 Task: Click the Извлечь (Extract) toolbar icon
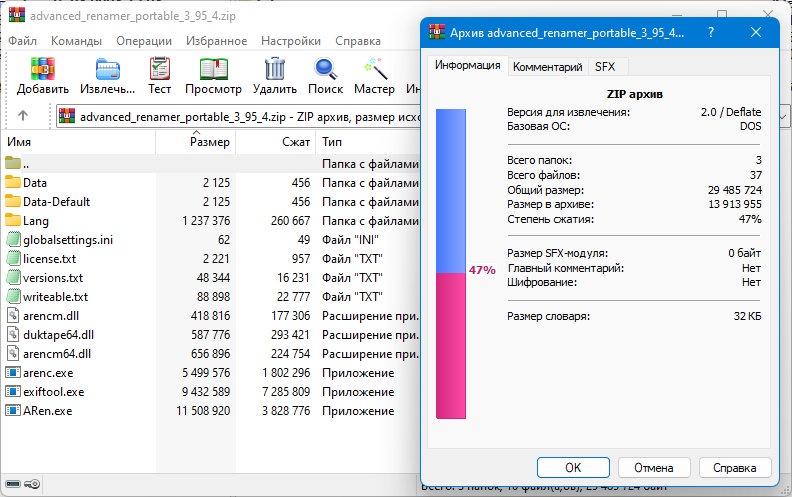(108, 69)
